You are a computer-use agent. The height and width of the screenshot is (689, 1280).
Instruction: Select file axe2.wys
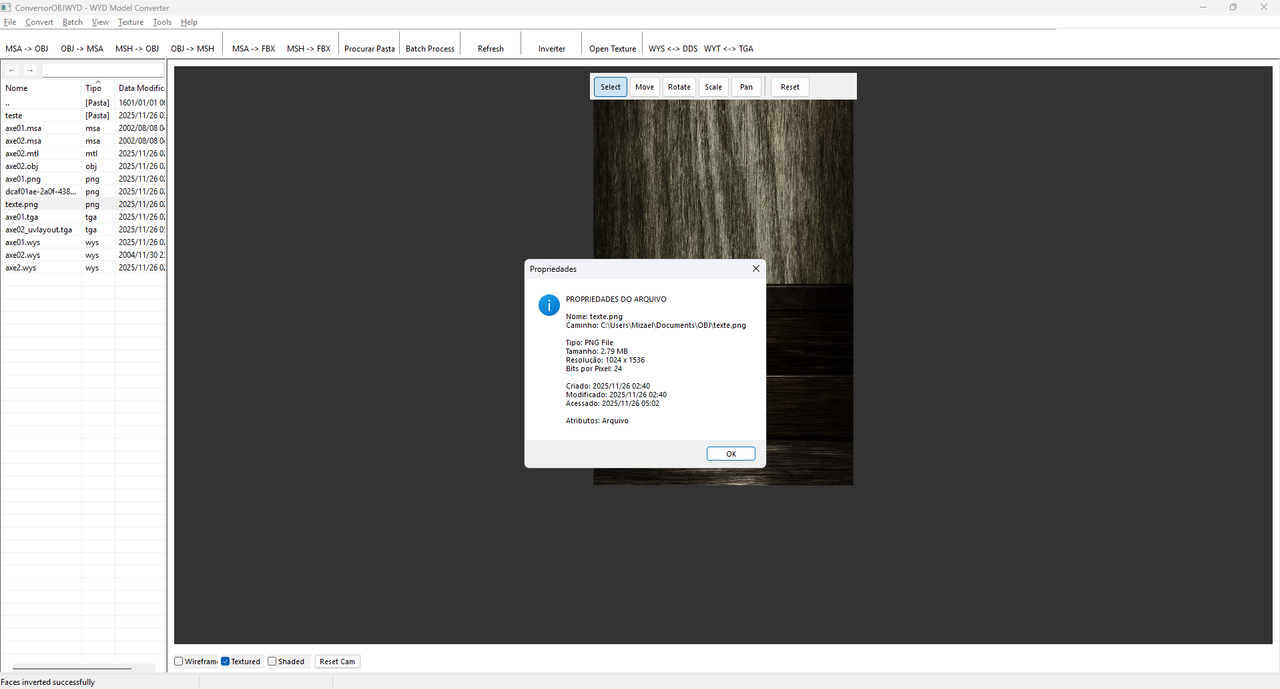pyautogui.click(x=83, y=268)
